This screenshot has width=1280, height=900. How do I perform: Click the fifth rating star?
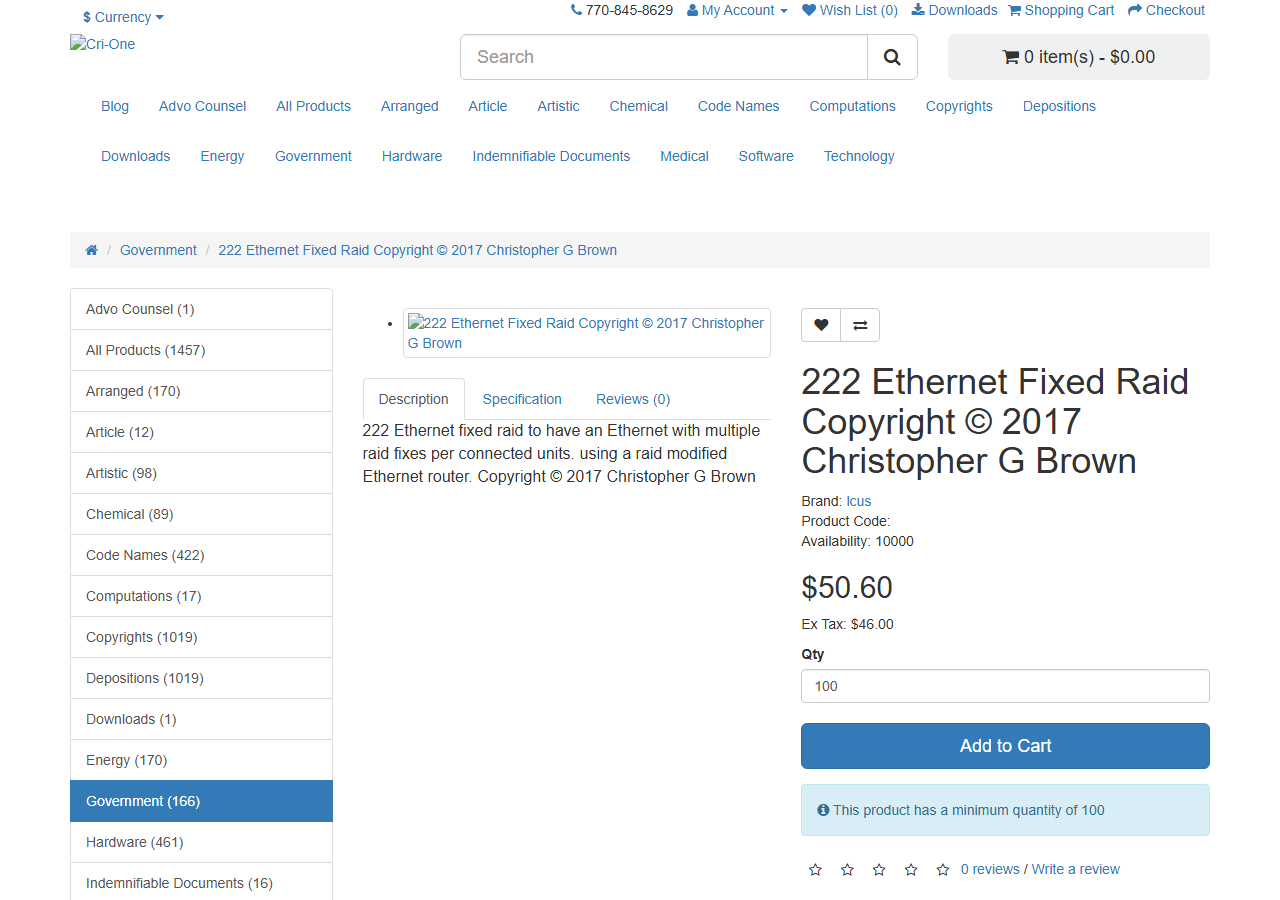click(x=943, y=870)
